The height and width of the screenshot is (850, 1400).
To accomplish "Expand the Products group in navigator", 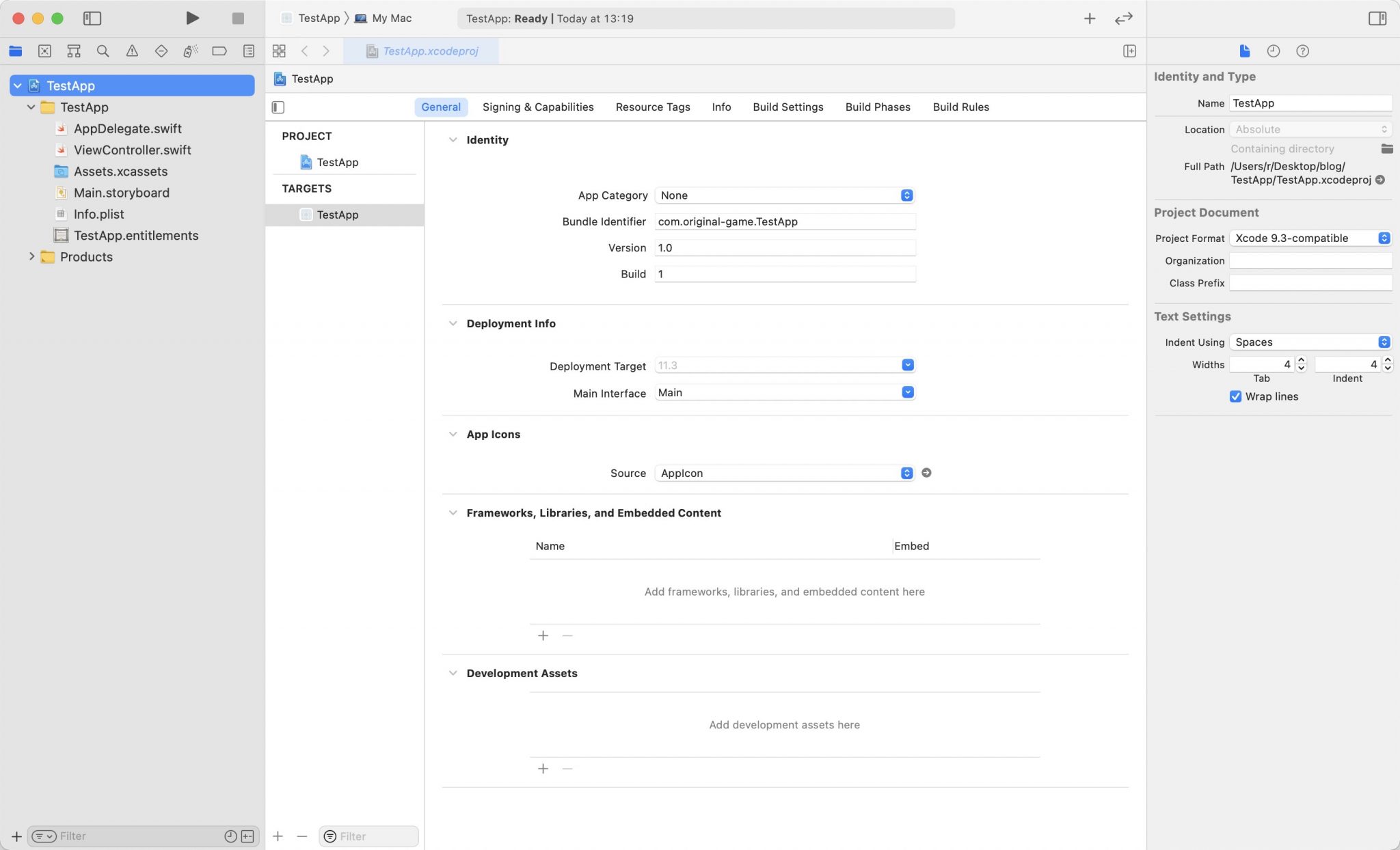I will point(32,256).
